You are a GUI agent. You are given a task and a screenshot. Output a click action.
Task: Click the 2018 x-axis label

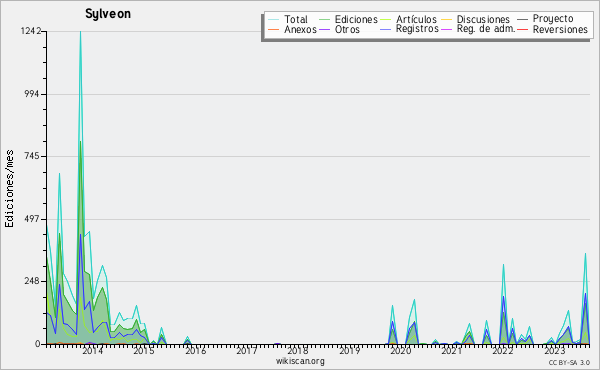click(298, 350)
